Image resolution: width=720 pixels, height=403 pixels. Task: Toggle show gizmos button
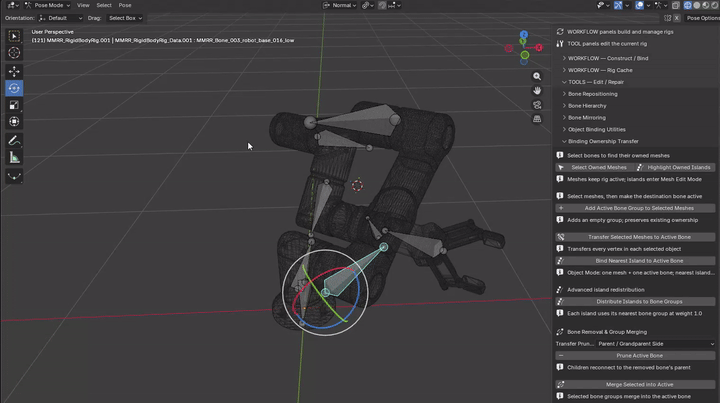(x=618, y=5)
